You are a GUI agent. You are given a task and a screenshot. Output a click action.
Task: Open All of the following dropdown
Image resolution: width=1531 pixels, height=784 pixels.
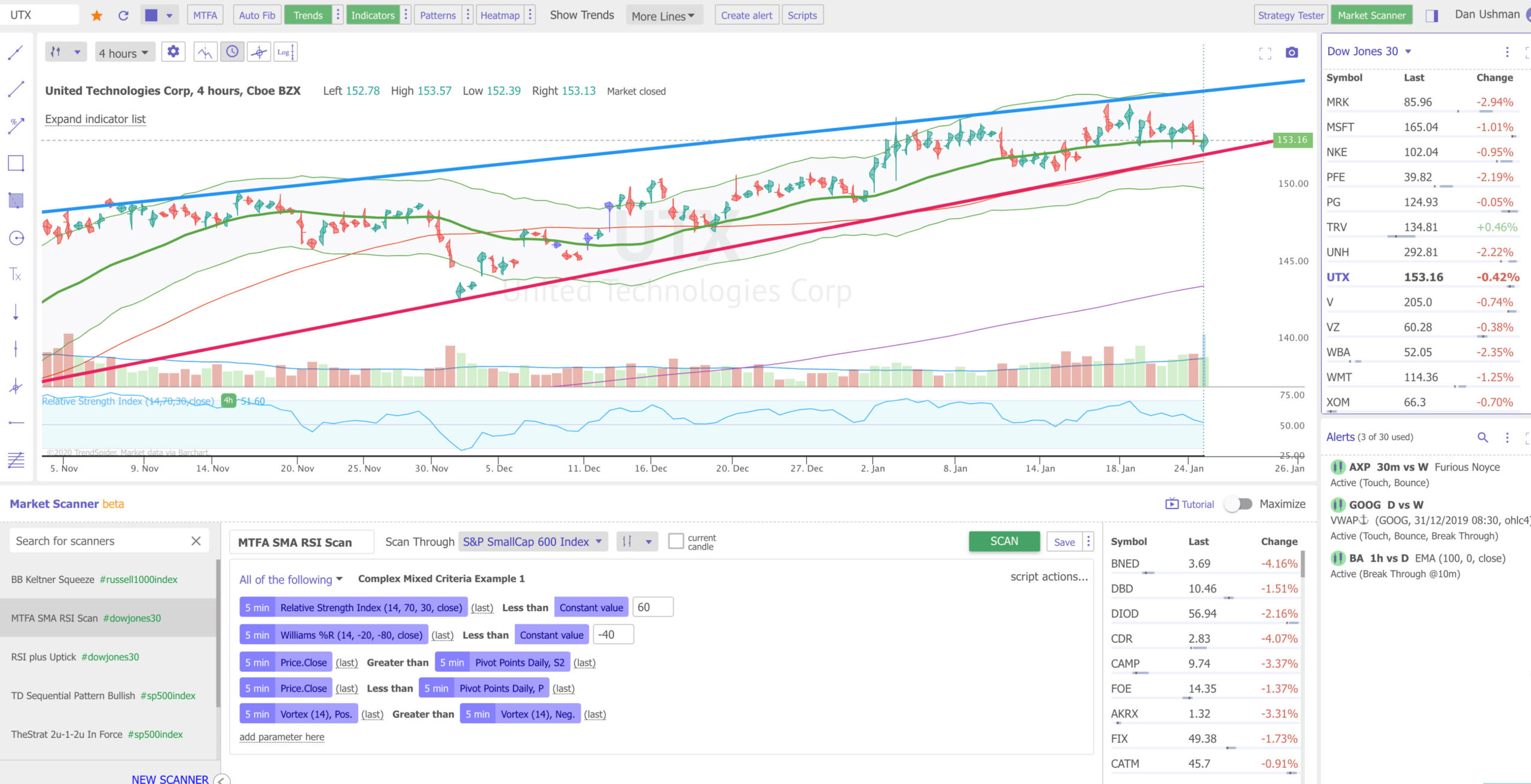click(x=291, y=579)
